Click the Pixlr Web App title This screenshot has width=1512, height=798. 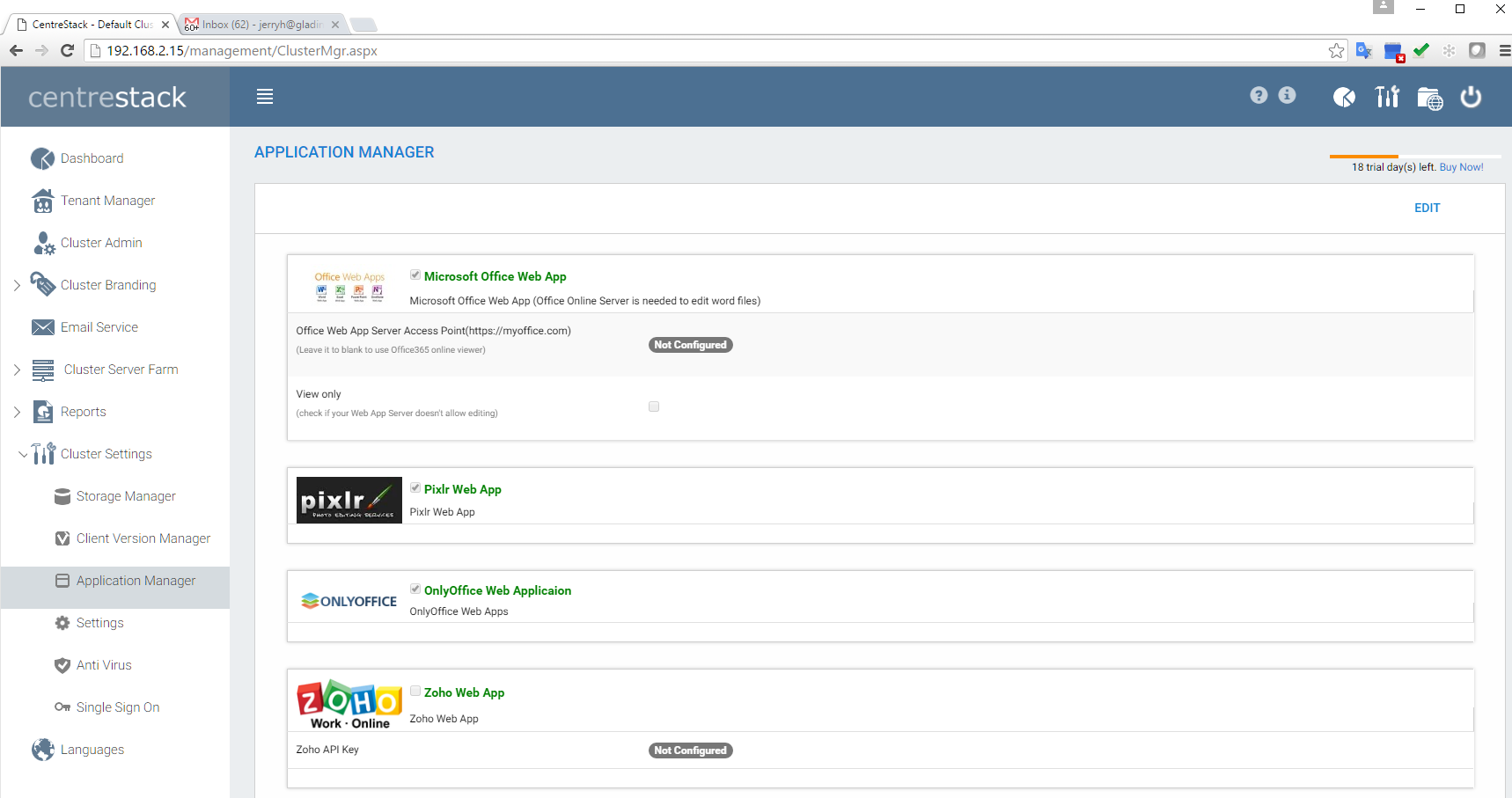coord(463,489)
